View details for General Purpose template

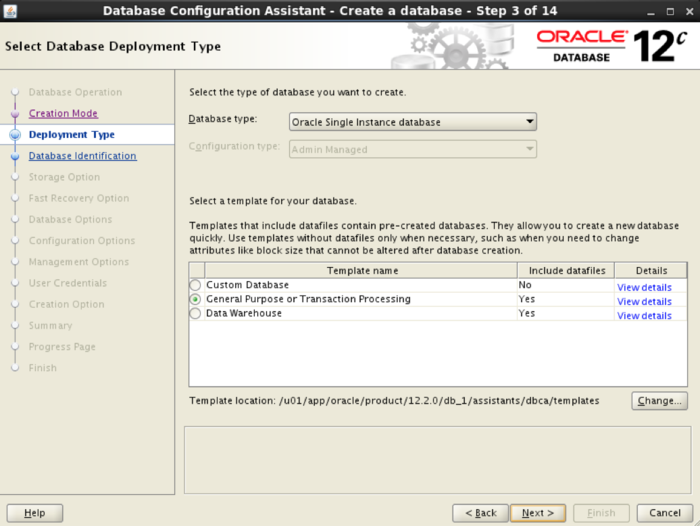(644, 301)
